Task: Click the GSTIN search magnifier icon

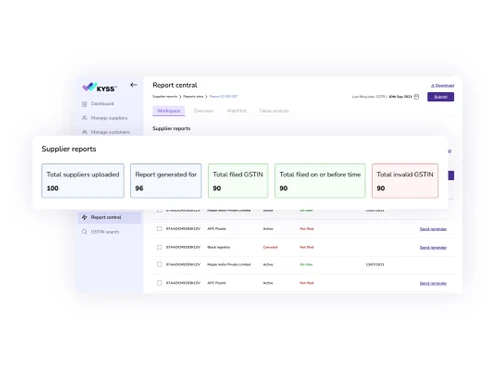Action: point(84,232)
